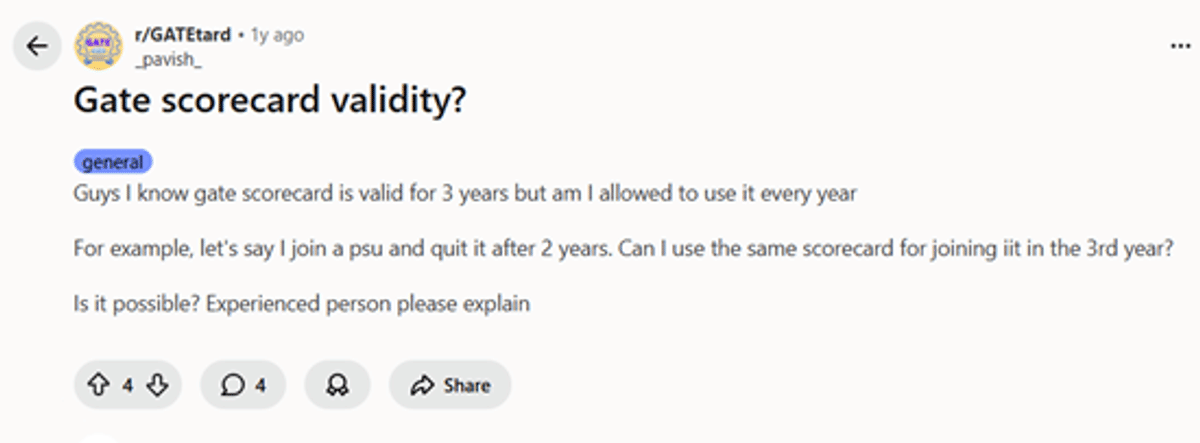Upvote the Gate scorecard validity post

coord(98,385)
